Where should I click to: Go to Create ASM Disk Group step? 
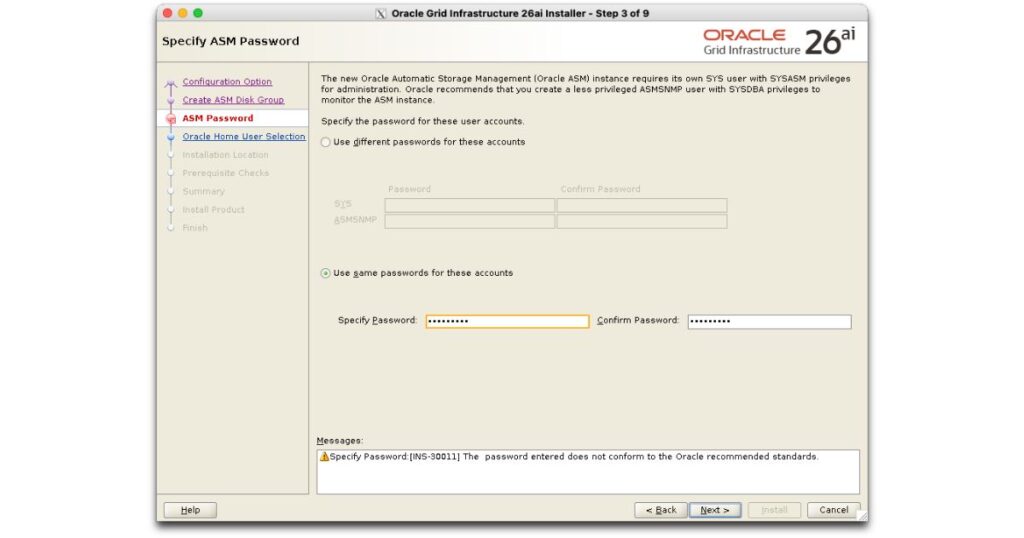coord(233,100)
